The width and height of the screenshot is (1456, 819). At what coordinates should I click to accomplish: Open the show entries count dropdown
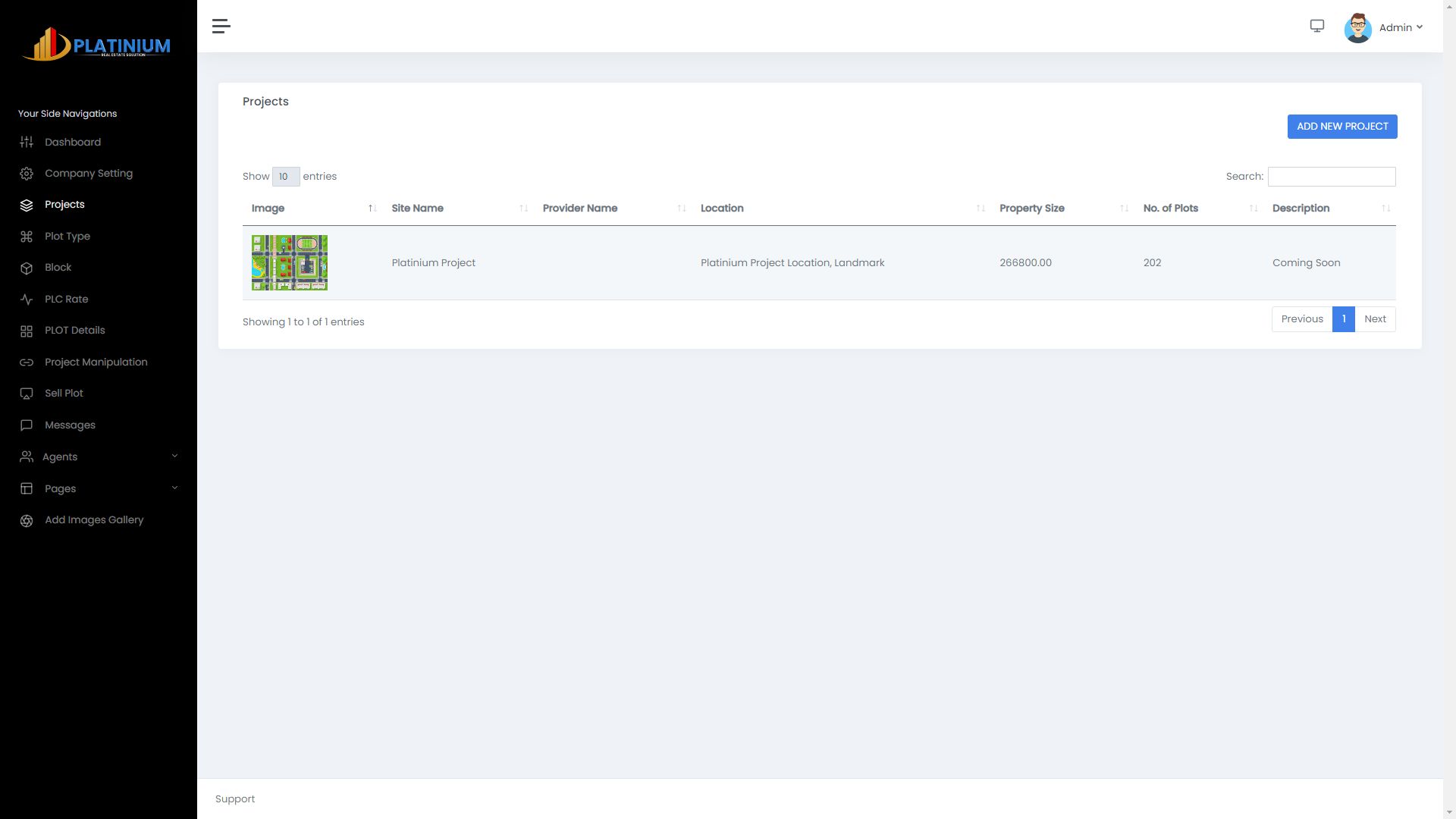286,177
